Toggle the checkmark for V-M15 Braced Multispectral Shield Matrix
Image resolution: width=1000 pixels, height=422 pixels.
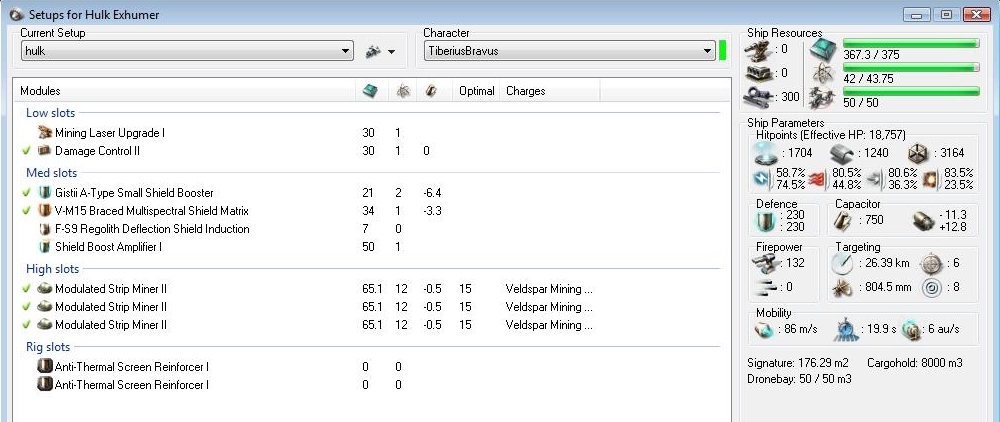pos(26,210)
